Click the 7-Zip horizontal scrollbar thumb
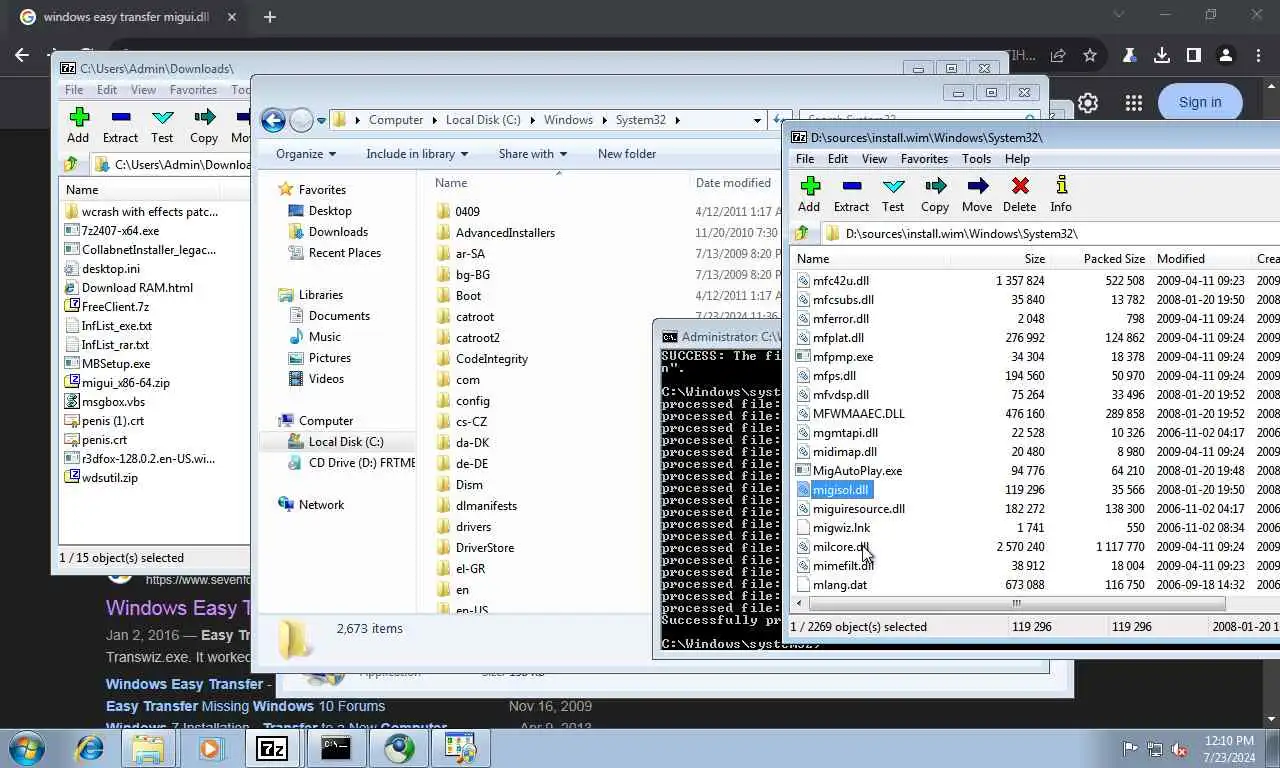The width and height of the screenshot is (1280, 768). [x=1016, y=603]
